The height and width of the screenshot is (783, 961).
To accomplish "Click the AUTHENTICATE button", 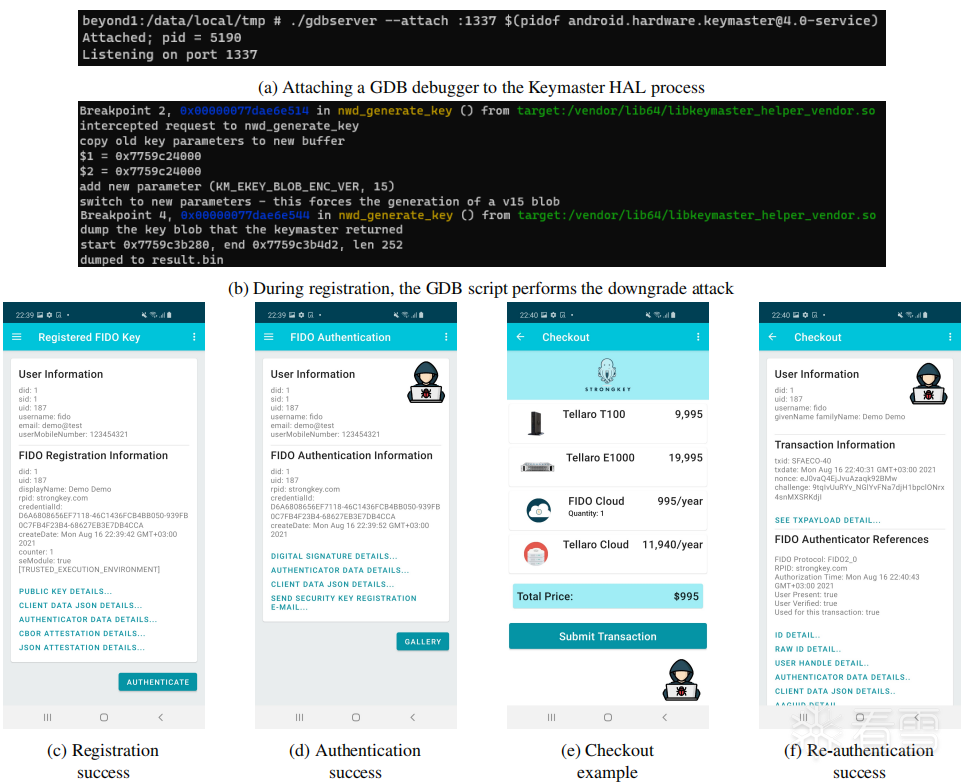I will [158, 682].
